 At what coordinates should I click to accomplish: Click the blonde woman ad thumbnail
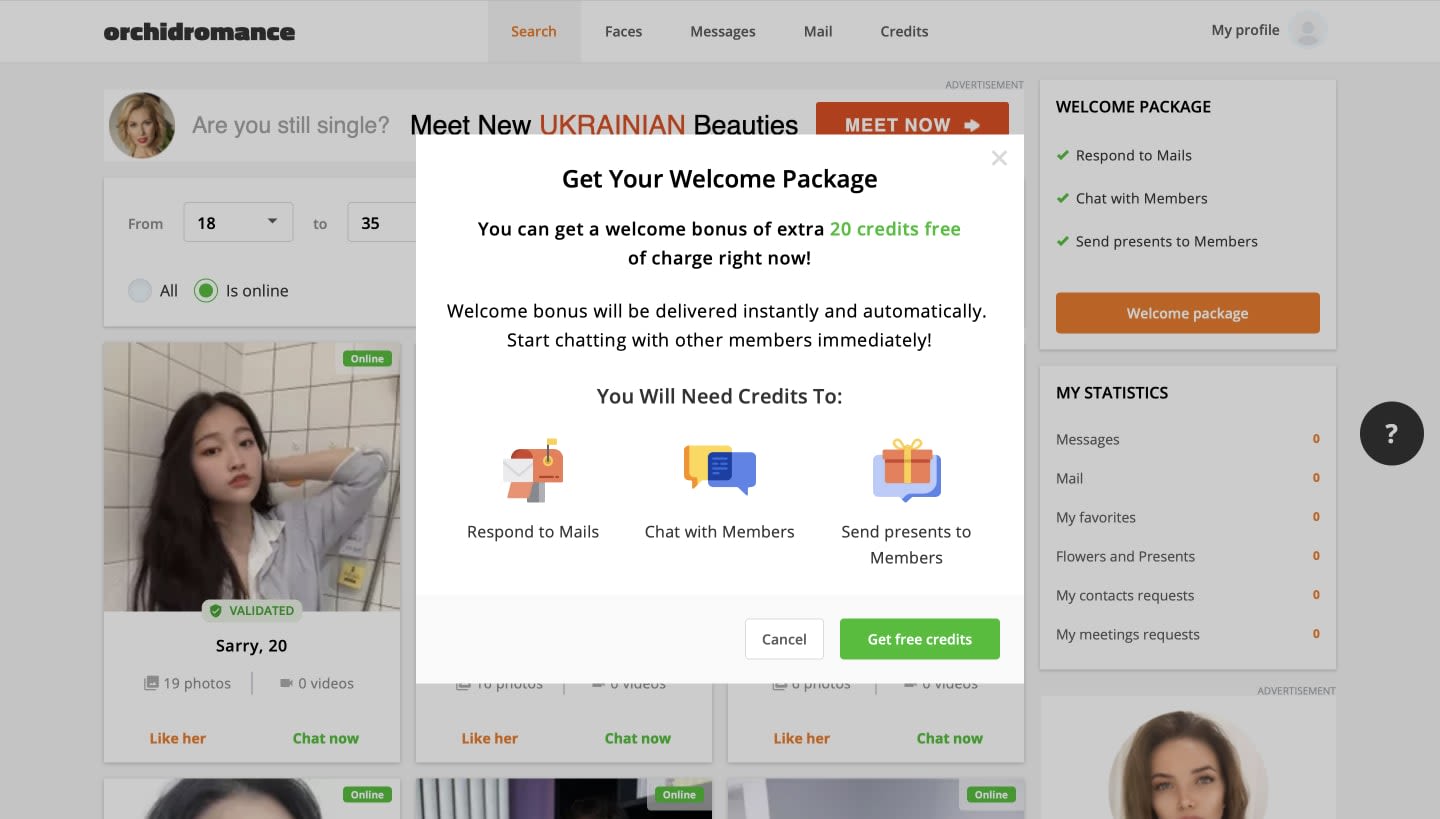142,125
